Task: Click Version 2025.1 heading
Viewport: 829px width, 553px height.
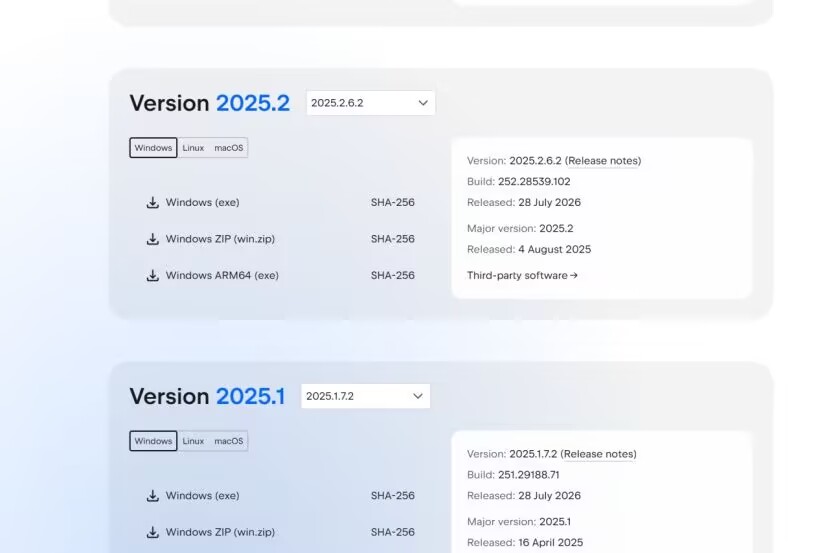Action: (207, 397)
